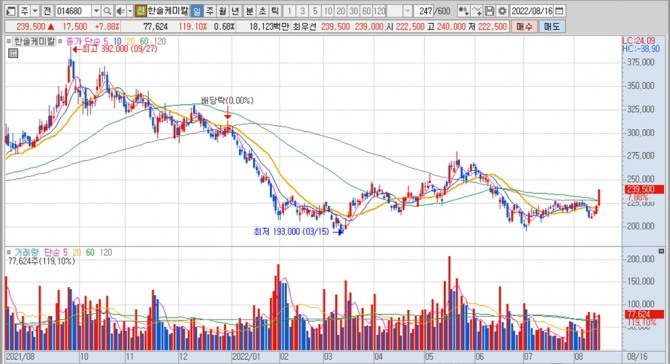Click the blue 매도 sell button
Viewport: 670px width, 364px height.
click(552, 26)
